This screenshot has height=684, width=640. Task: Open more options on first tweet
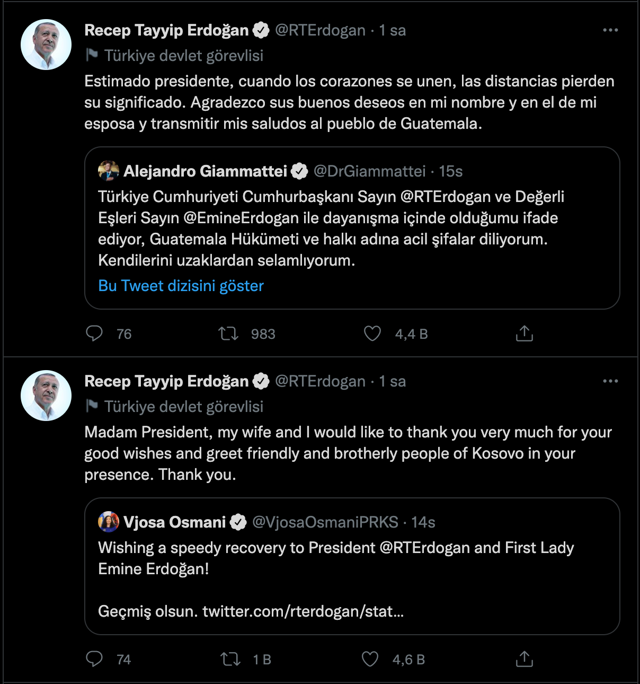[x=610, y=30]
